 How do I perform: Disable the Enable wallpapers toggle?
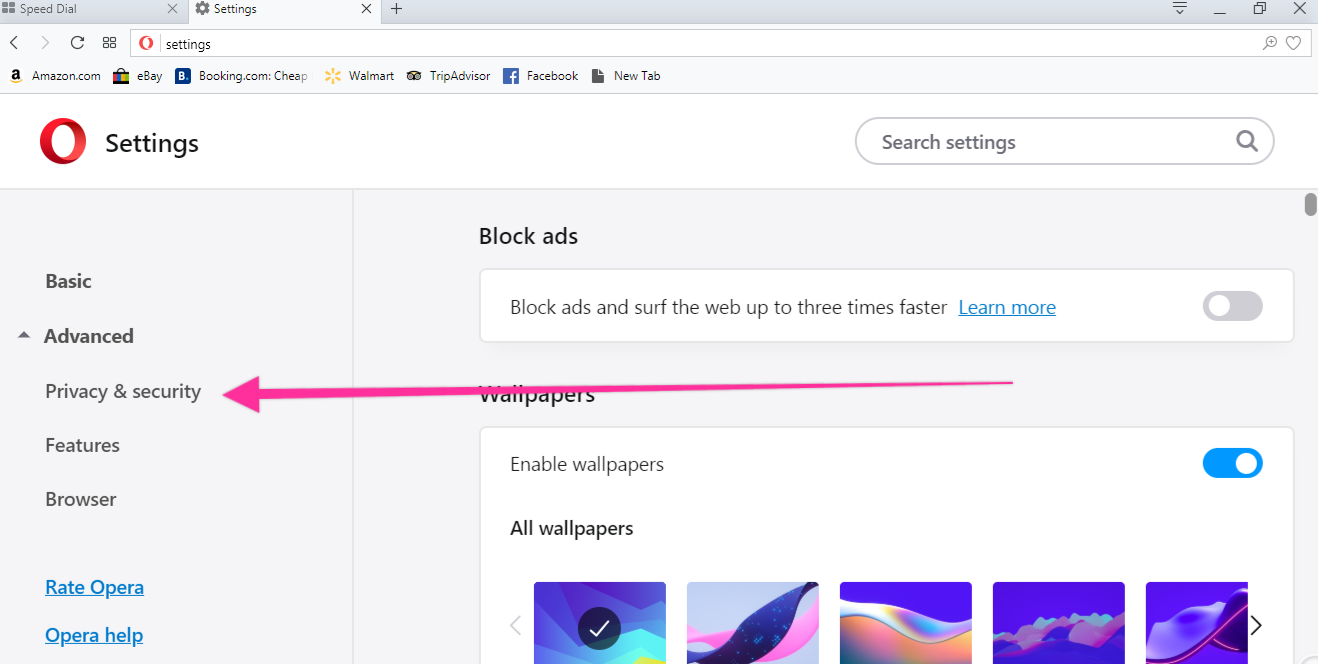click(1232, 463)
